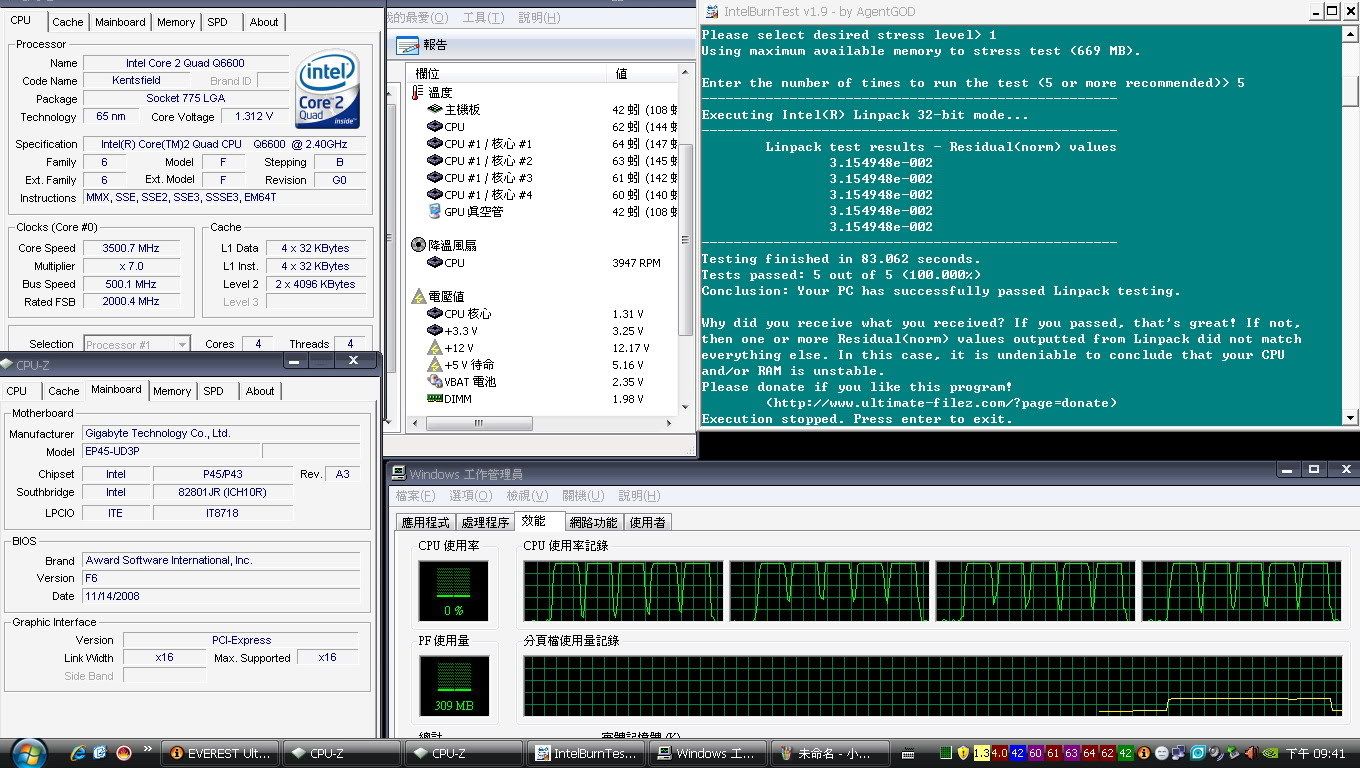Click the yellow 1.3 voltage tray icon
Viewport: 1360px width, 768px height.
click(981, 753)
